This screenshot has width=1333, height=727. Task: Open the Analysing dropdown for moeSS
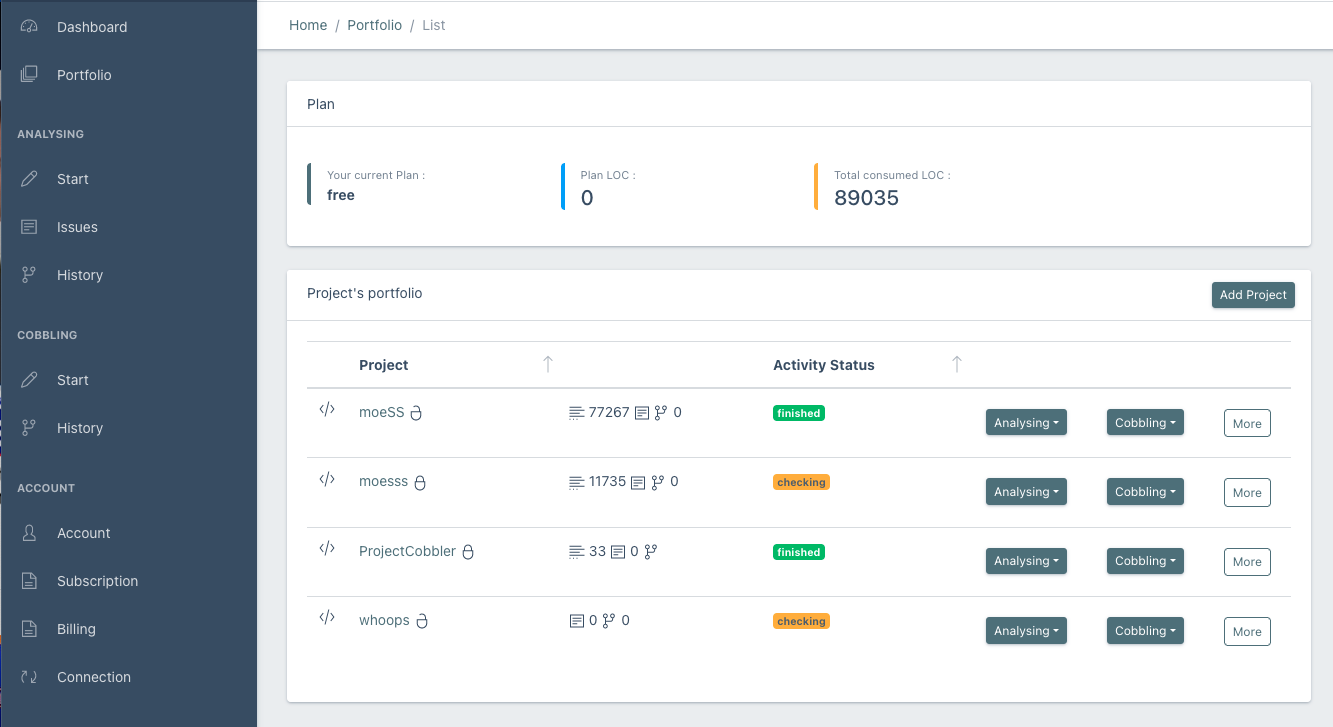(x=1026, y=423)
